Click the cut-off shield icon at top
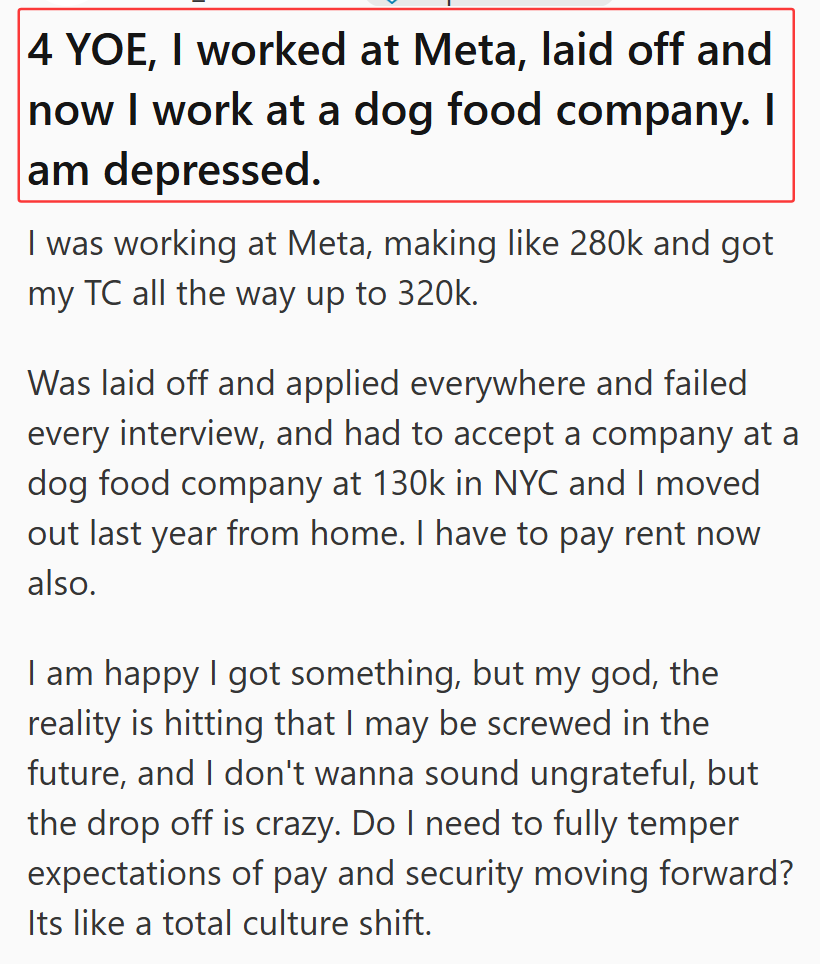This screenshot has height=964, width=820. (390, 2)
